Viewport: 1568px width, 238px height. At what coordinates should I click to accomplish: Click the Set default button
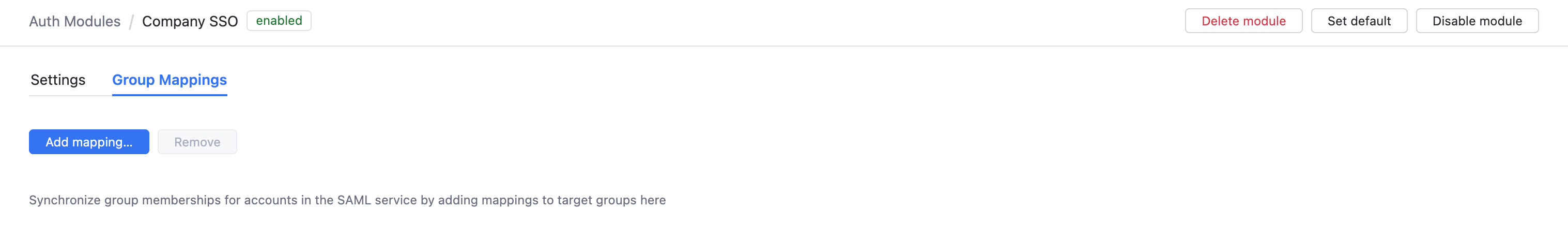click(1358, 21)
